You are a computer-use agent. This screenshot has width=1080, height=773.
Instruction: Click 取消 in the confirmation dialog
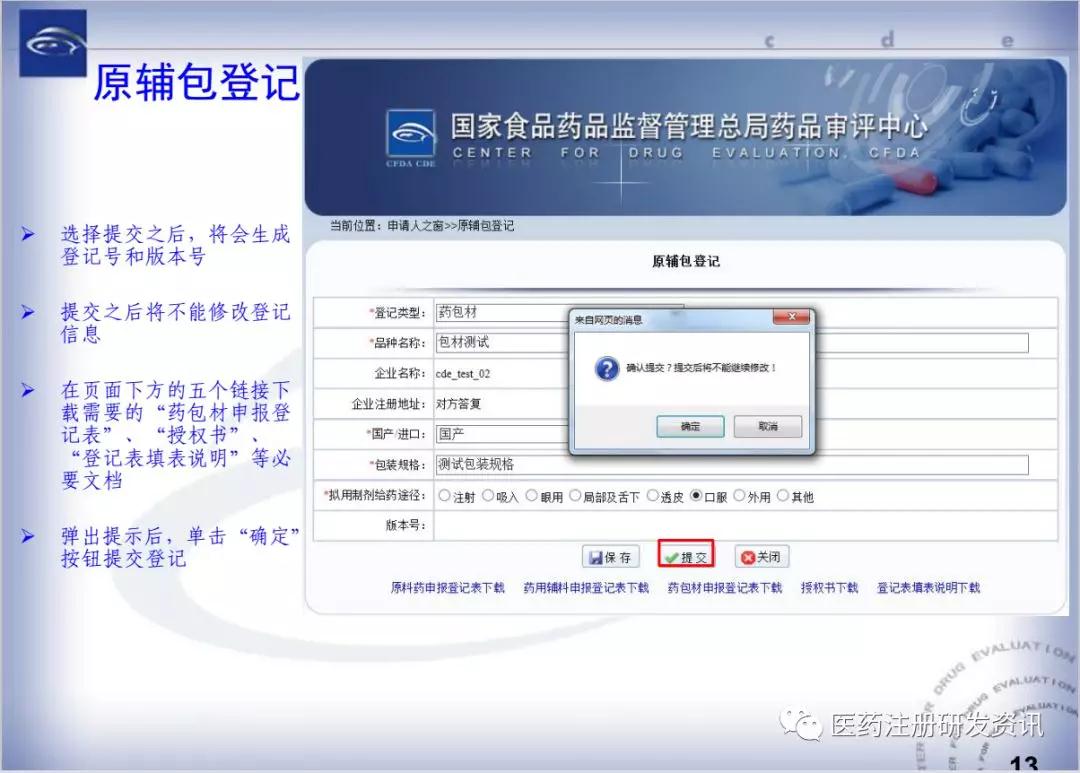(767, 426)
